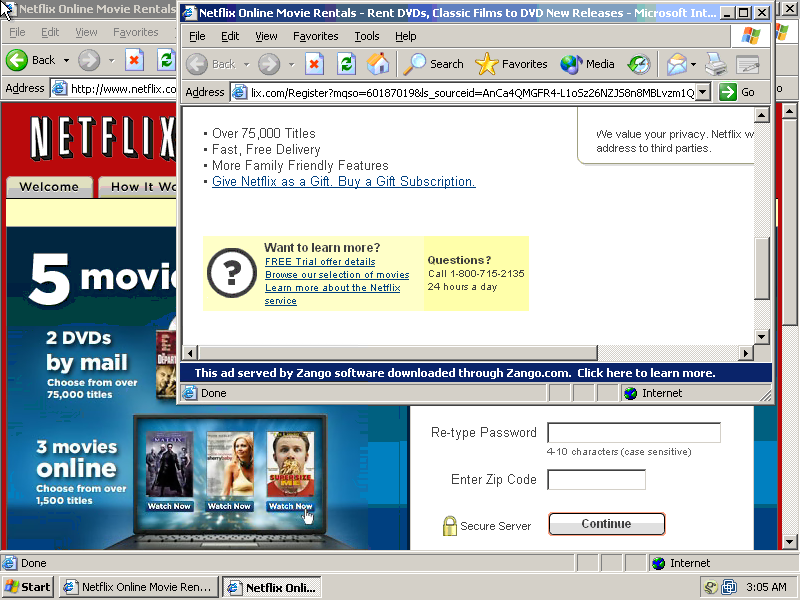Click the 'Call 1-800-715-2135' text

pyautogui.click(x=476, y=273)
